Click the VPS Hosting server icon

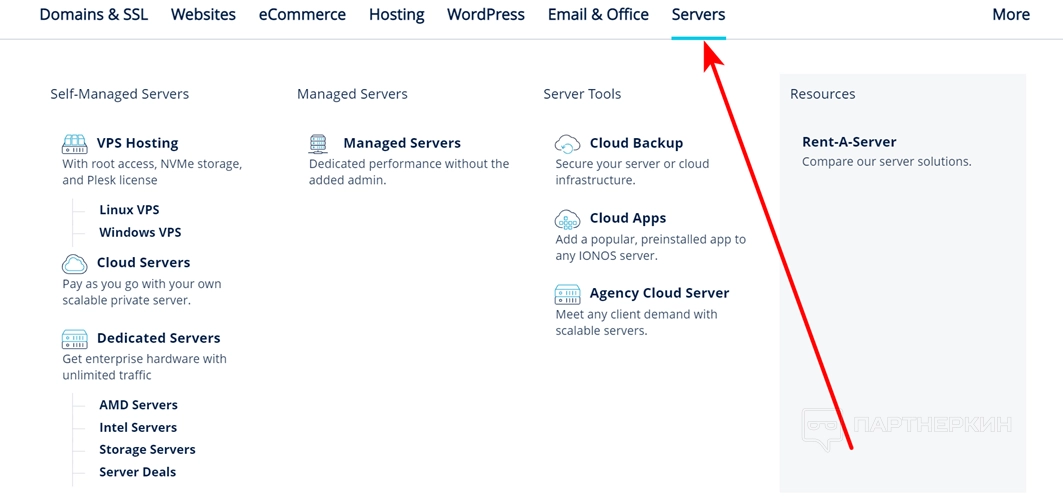[75, 143]
